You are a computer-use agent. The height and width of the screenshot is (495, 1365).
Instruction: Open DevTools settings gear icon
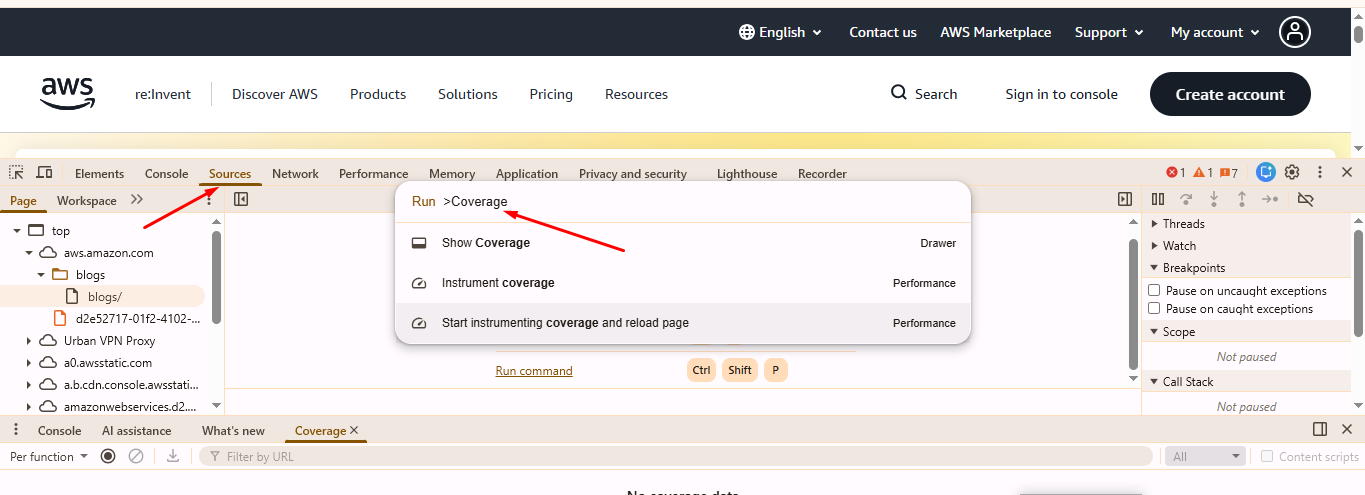click(x=1292, y=173)
